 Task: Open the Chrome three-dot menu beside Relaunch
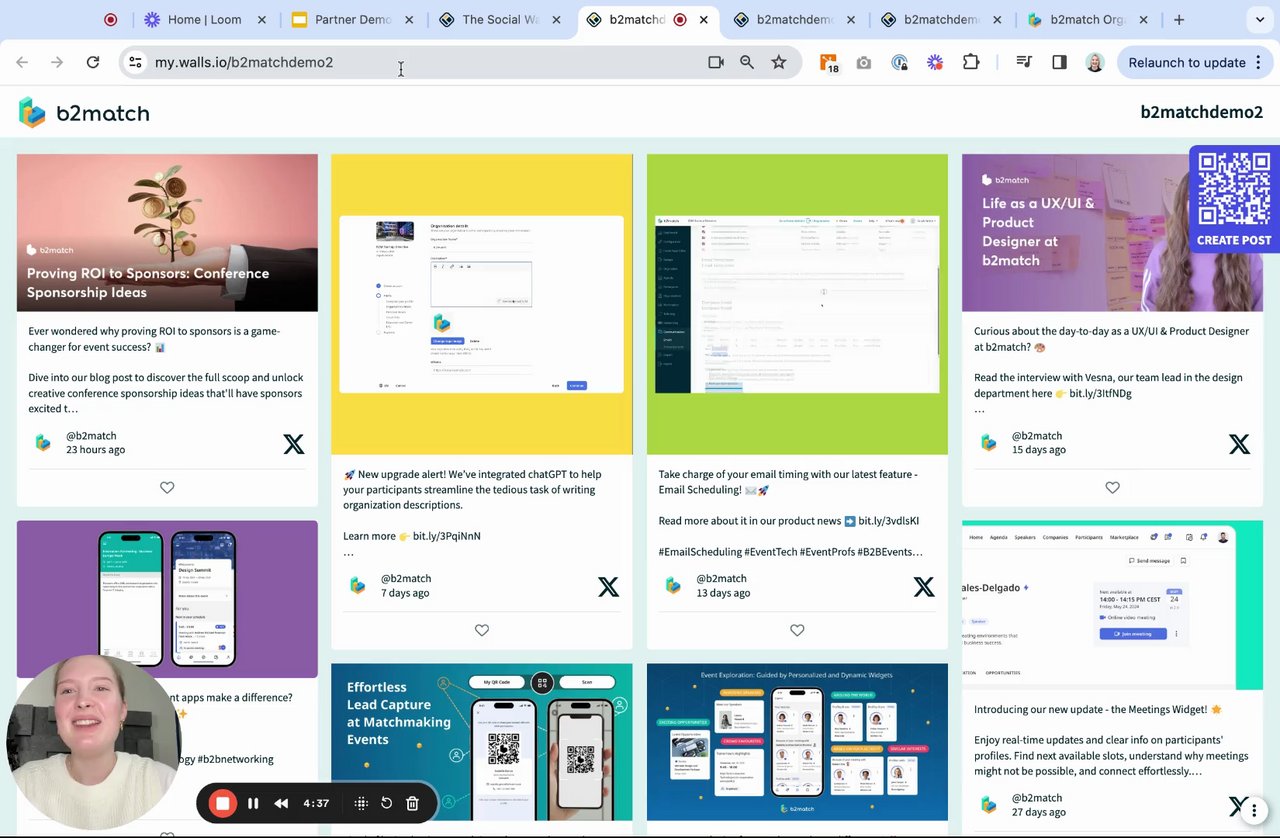[x=1258, y=62]
